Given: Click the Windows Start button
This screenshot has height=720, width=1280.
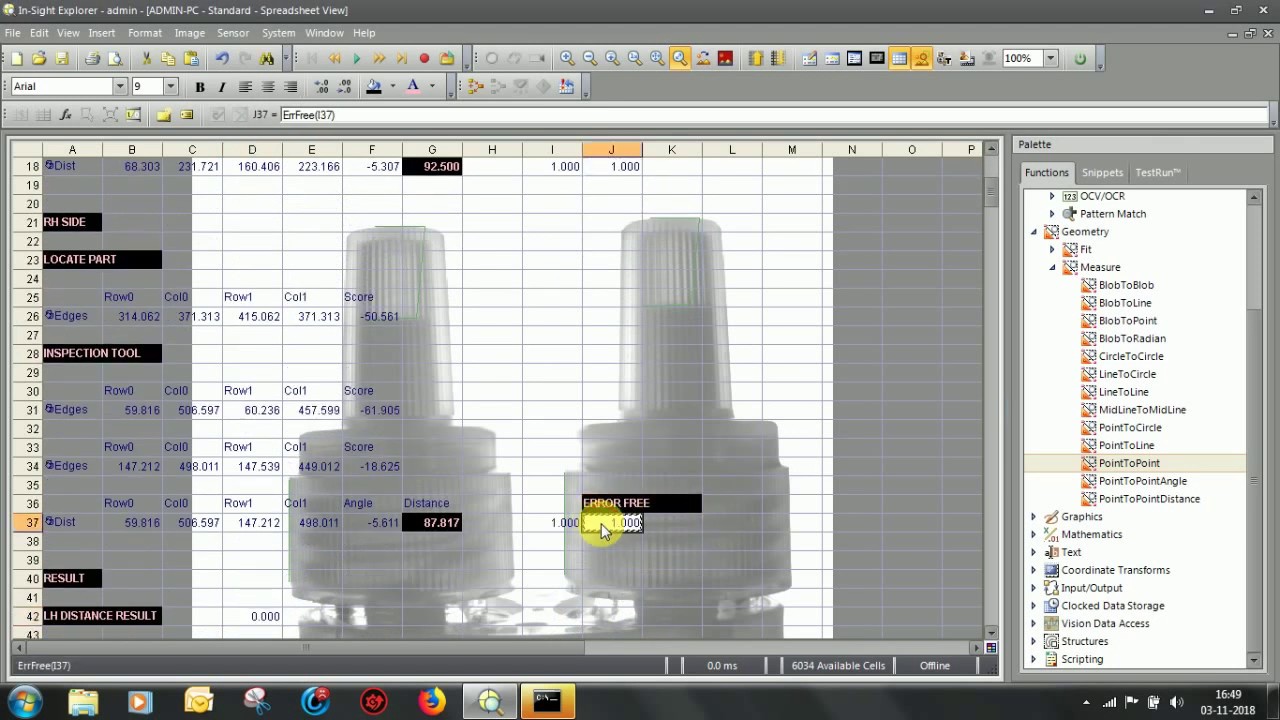Looking at the screenshot, I should [24, 701].
